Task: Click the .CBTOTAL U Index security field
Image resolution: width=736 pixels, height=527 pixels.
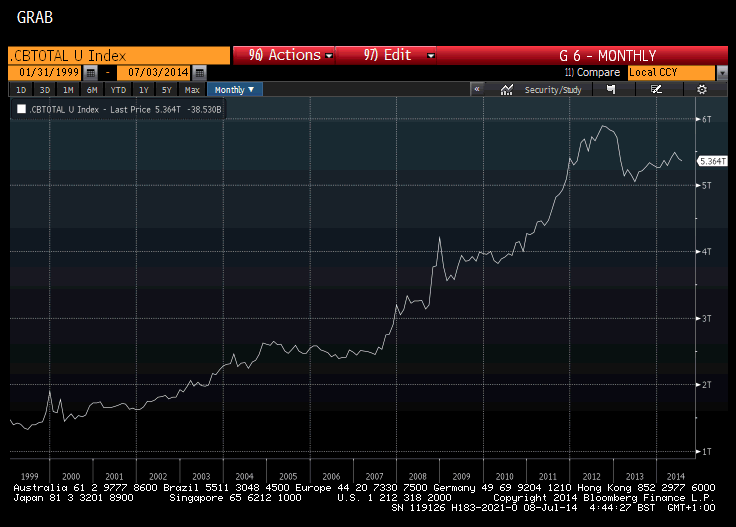Action: (x=119, y=55)
